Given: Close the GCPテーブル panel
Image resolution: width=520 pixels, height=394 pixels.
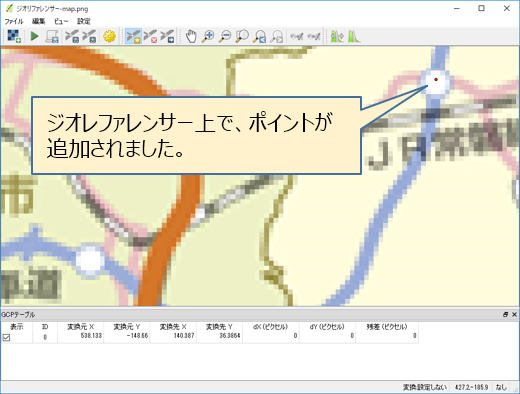Looking at the screenshot, I should 514,314.
